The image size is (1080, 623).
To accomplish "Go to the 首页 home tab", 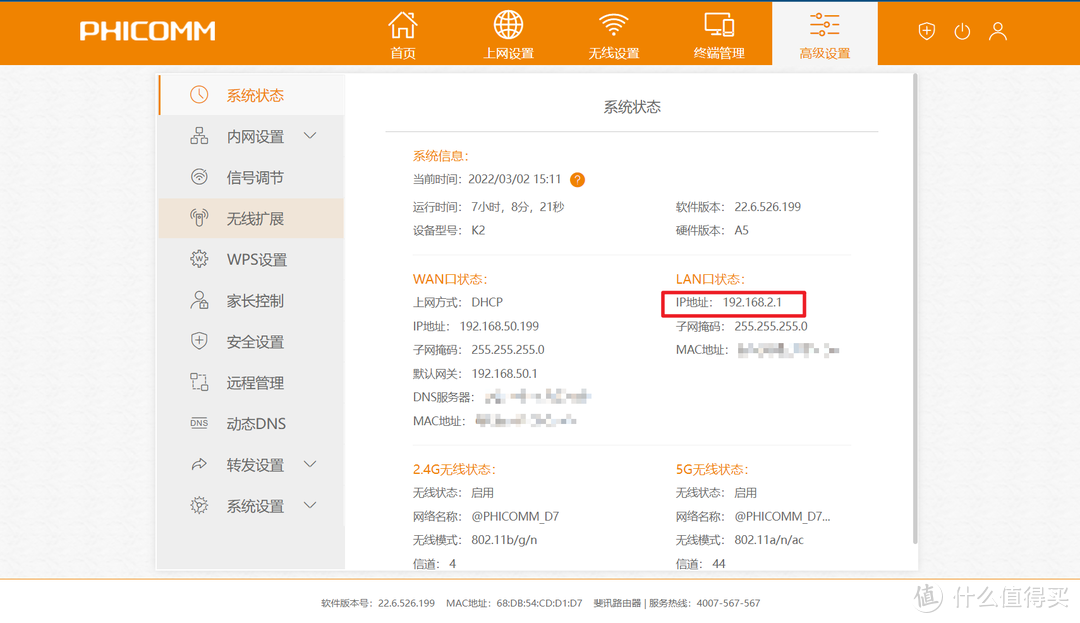I will tap(403, 34).
